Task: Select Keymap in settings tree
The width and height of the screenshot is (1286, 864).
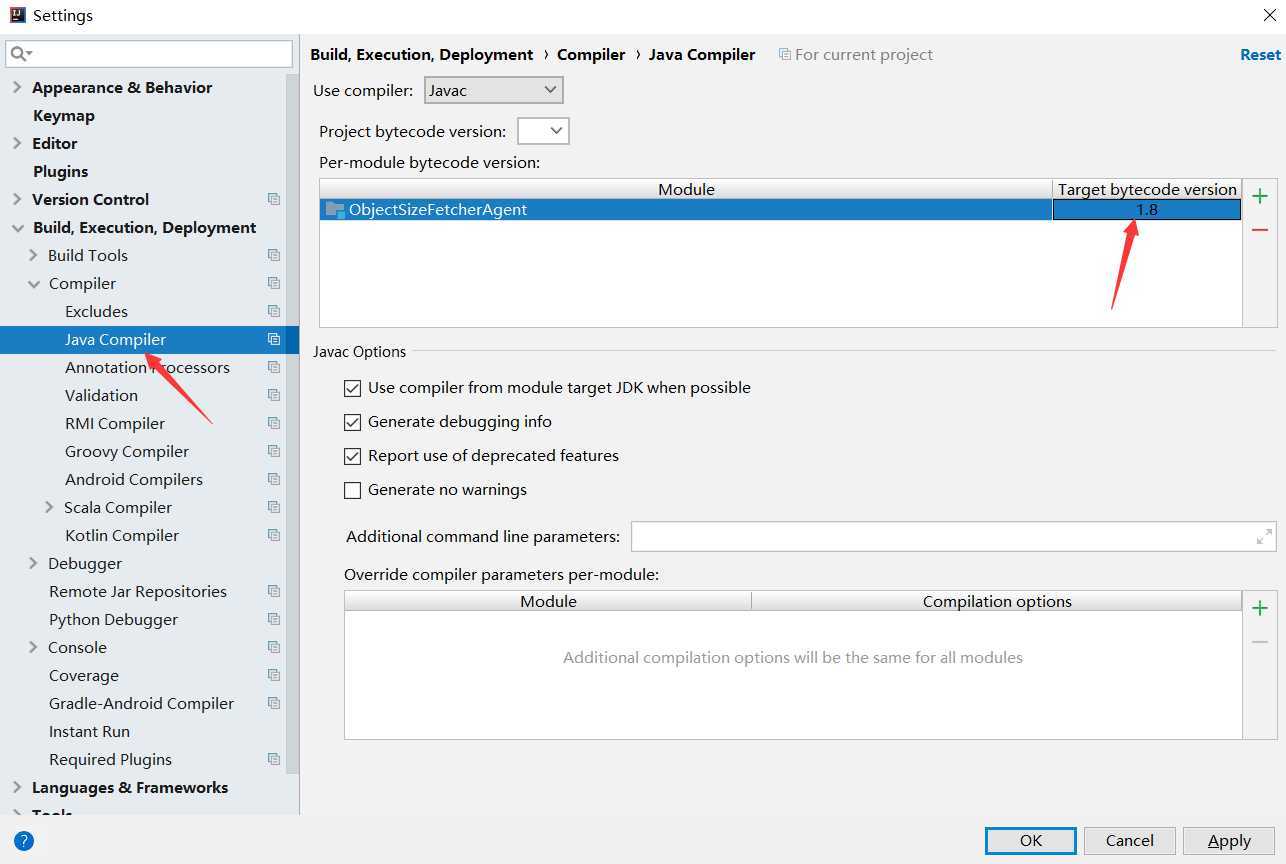Action: pos(64,115)
